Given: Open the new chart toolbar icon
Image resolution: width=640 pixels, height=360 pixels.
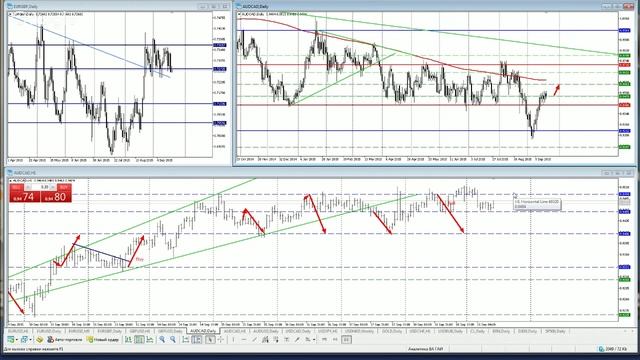Looking at the screenshot, I should tap(10, 340).
